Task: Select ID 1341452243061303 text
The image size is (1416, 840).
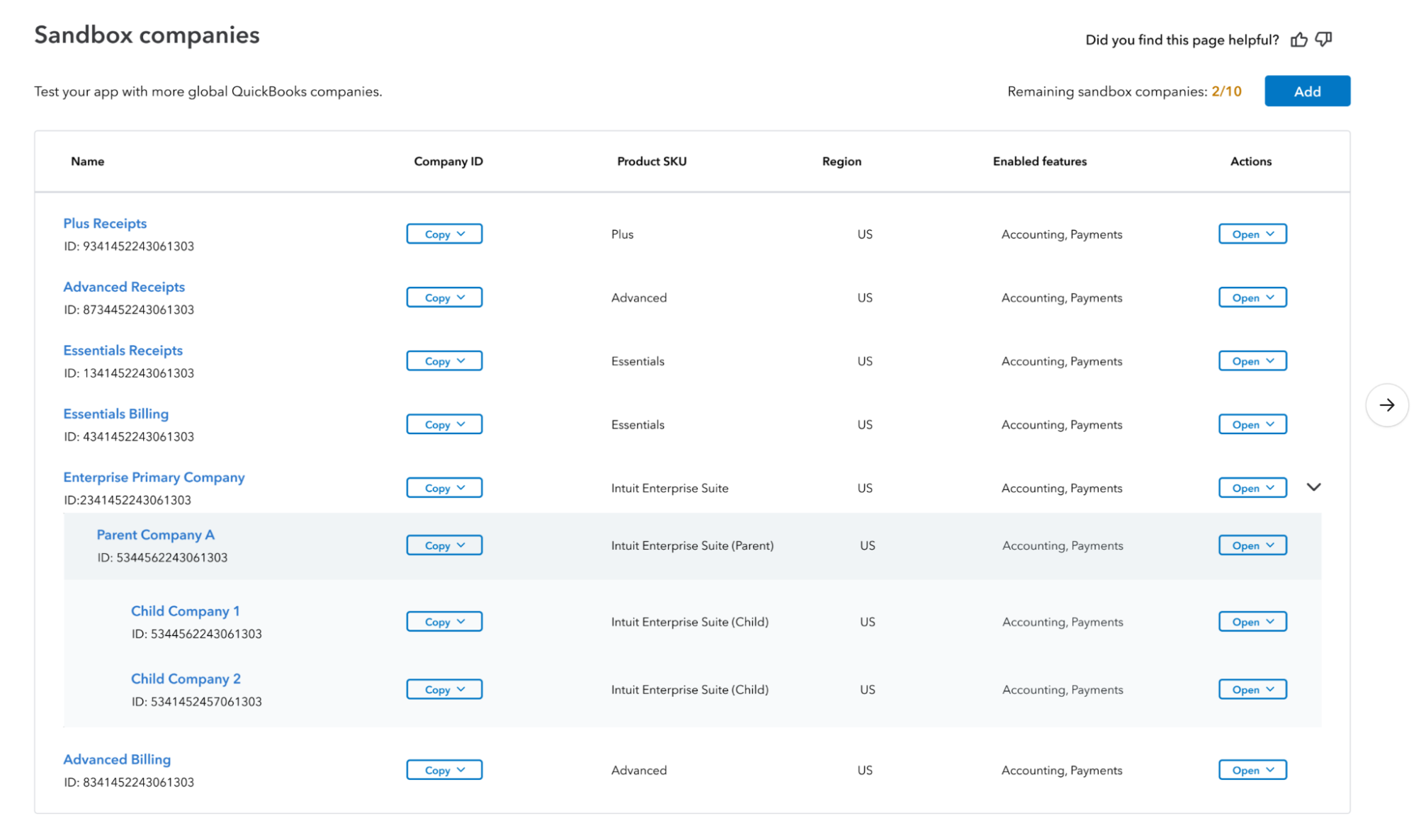Action: (x=129, y=373)
